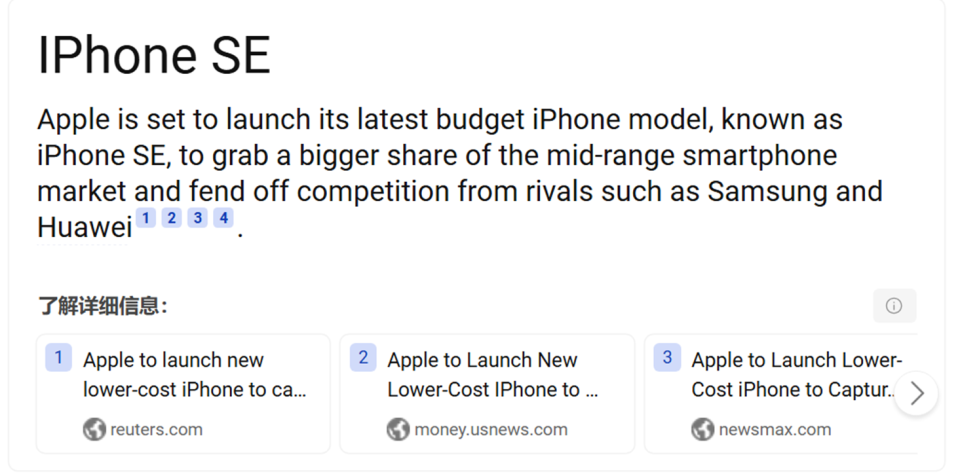Click the globe icon beside reuters.com
The image size is (960, 474).
click(x=94, y=430)
